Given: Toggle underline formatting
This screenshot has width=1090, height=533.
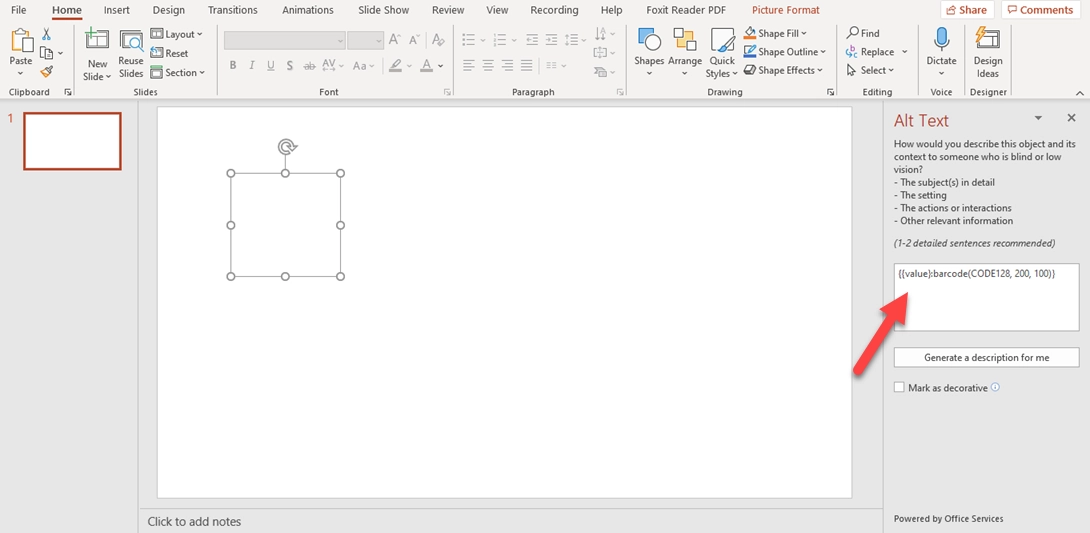Looking at the screenshot, I should coord(270,65).
